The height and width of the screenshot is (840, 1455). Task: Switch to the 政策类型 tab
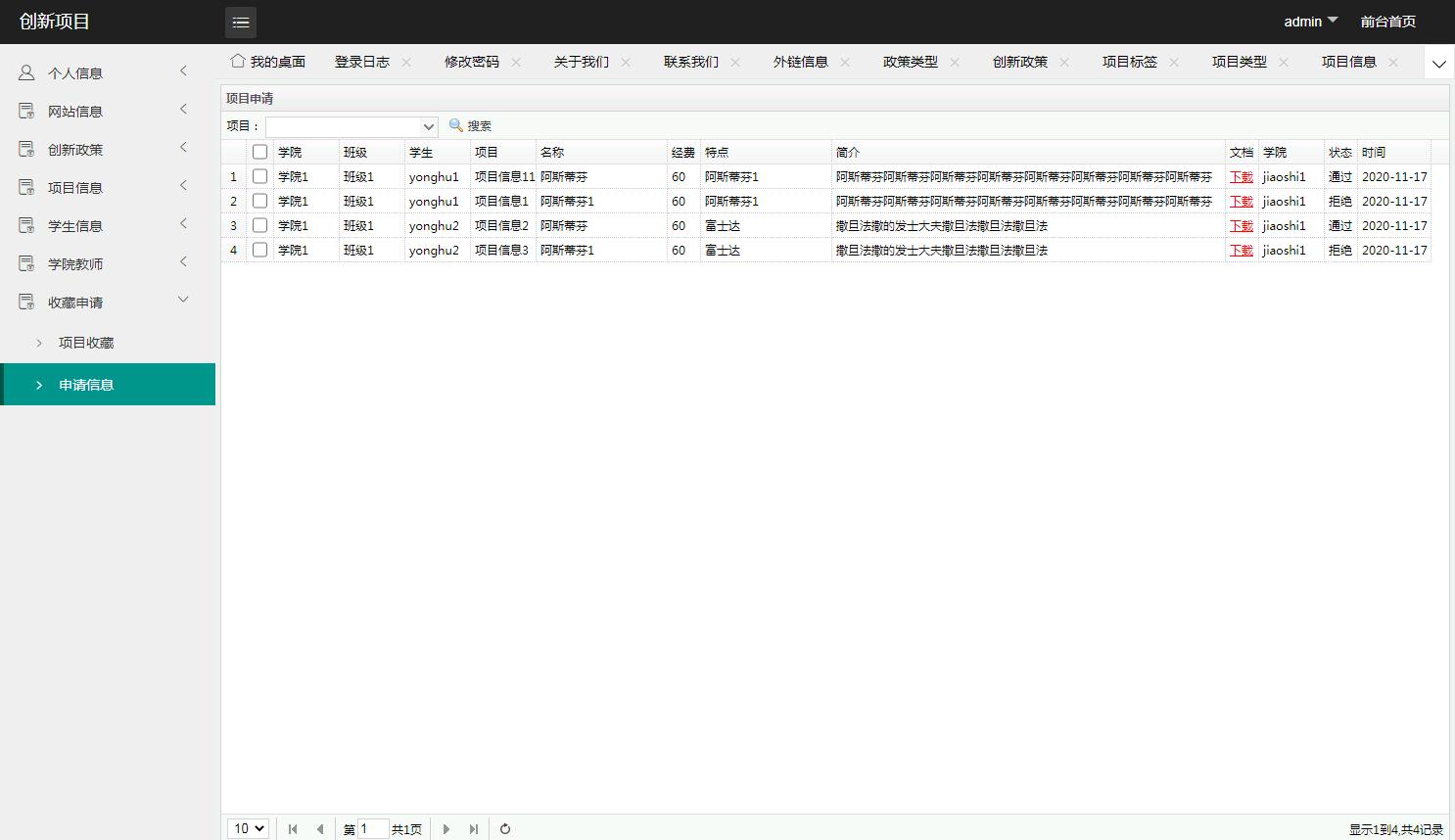pyautogui.click(x=911, y=62)
